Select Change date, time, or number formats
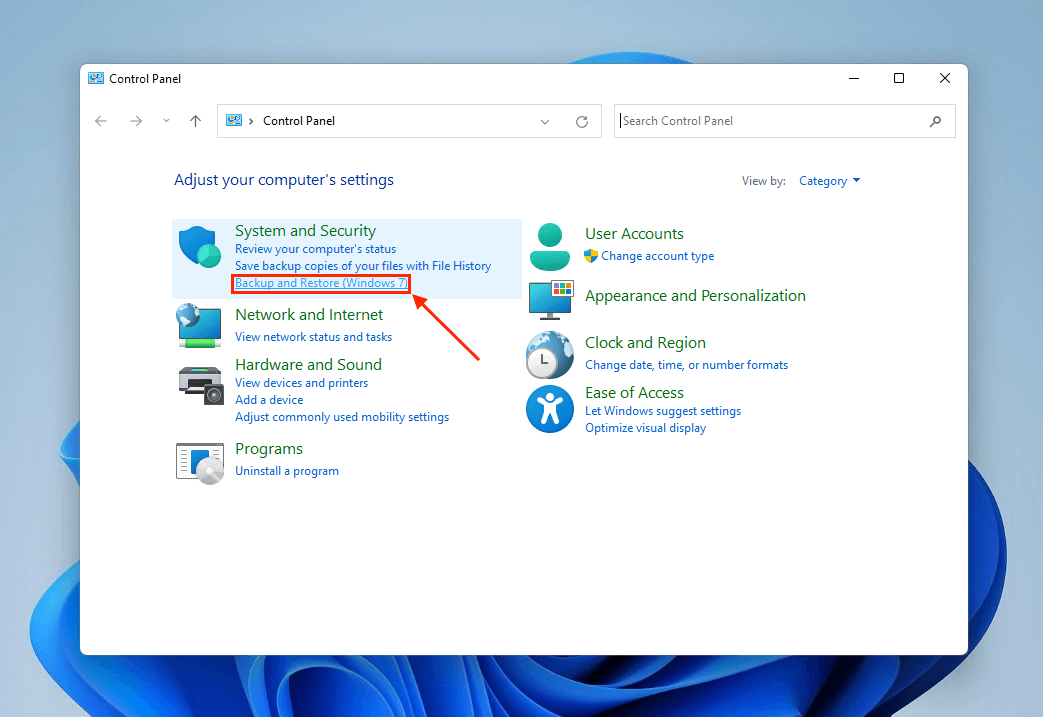This screenshot has height=717, width=1043. click(686, 365)
